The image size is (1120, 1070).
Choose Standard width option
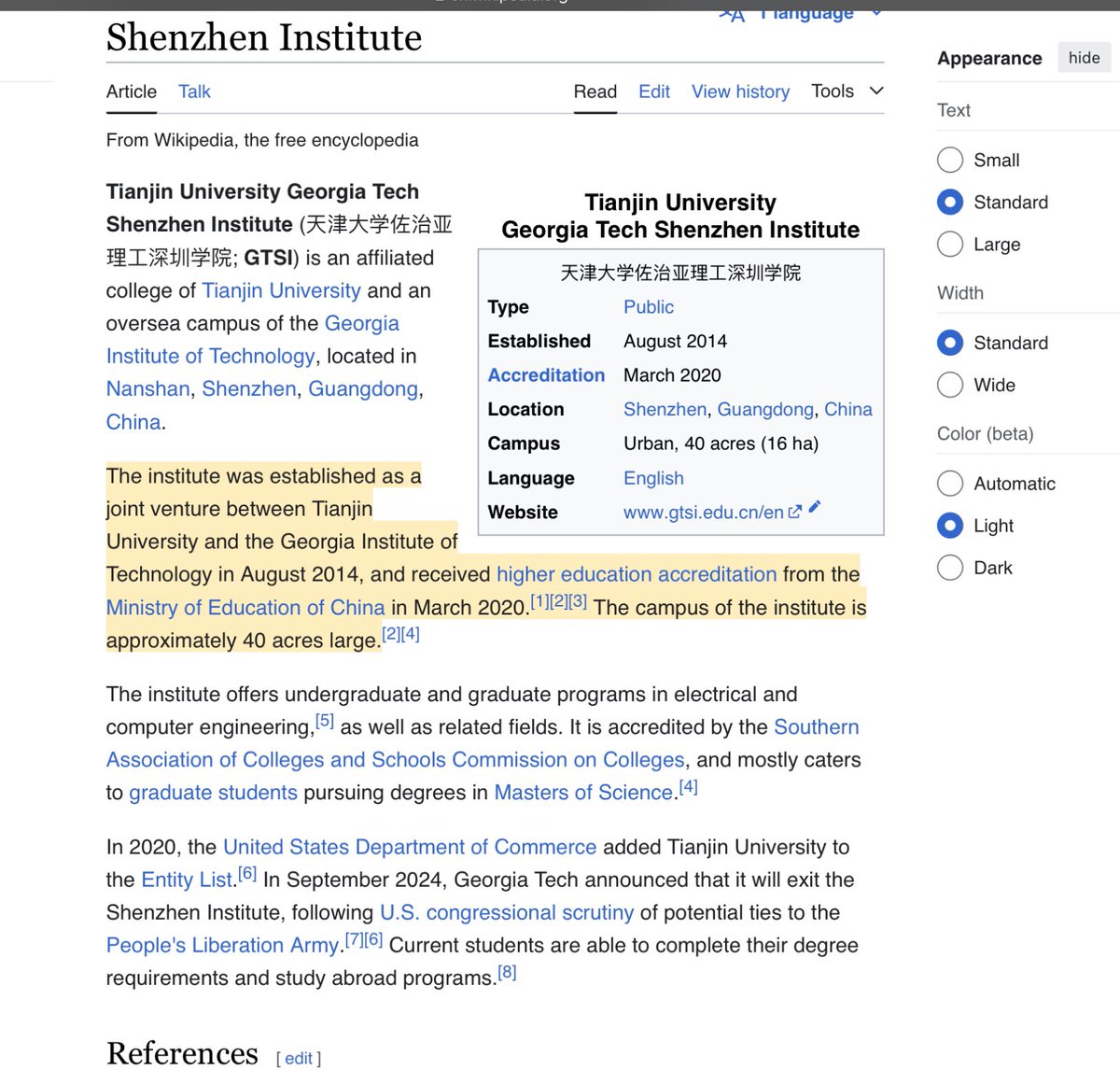click(949, 343)
